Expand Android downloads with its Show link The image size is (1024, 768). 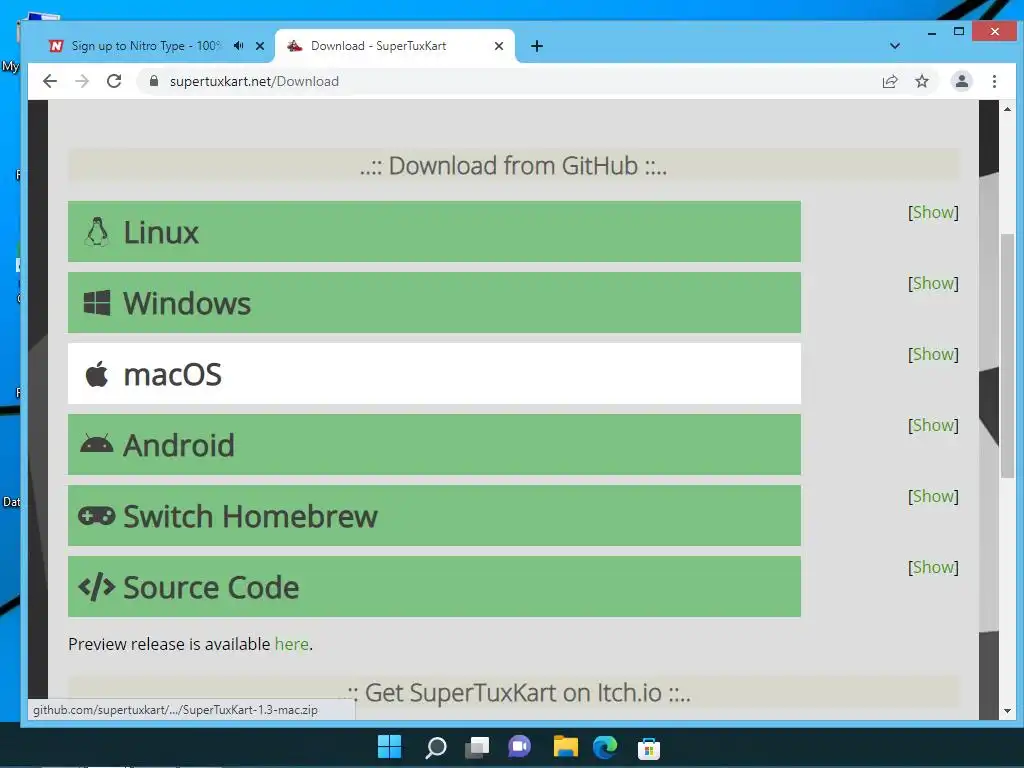933,425
